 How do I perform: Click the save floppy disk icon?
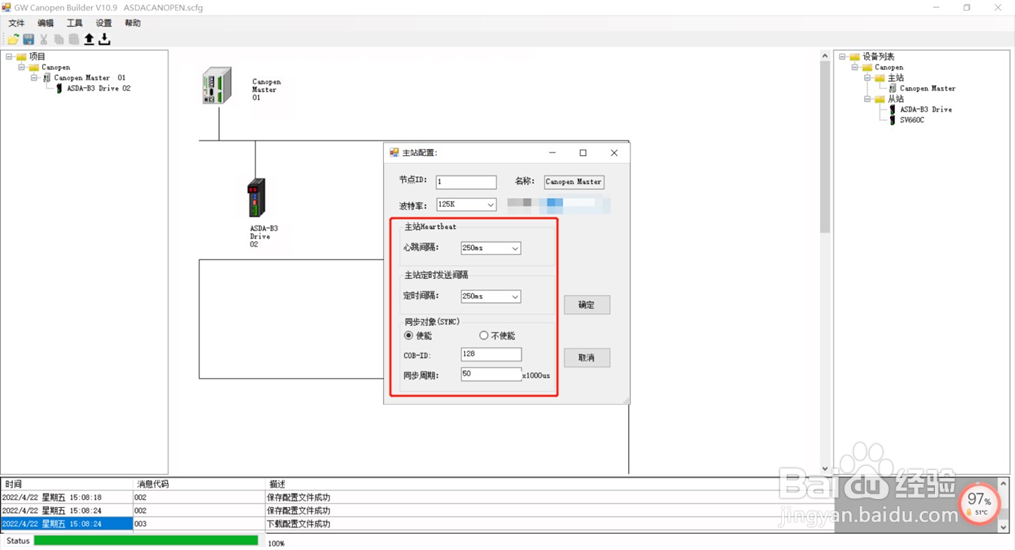(x=28, y=39)
